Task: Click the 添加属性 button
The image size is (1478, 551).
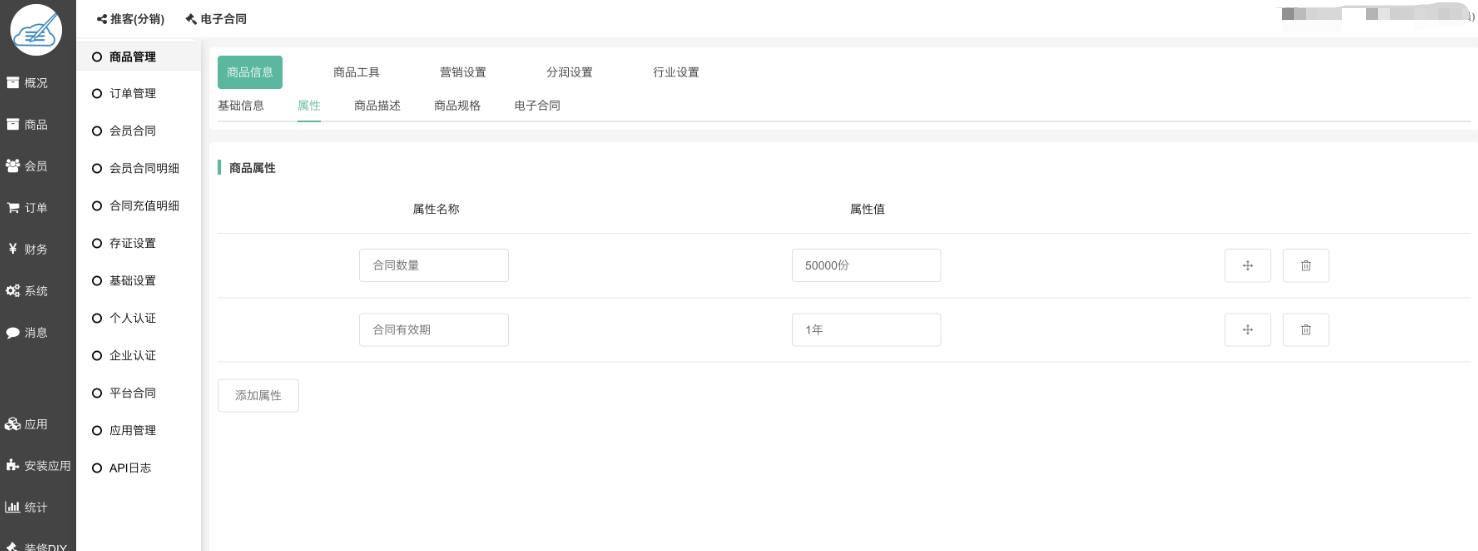Action: (x=258, y=396)
